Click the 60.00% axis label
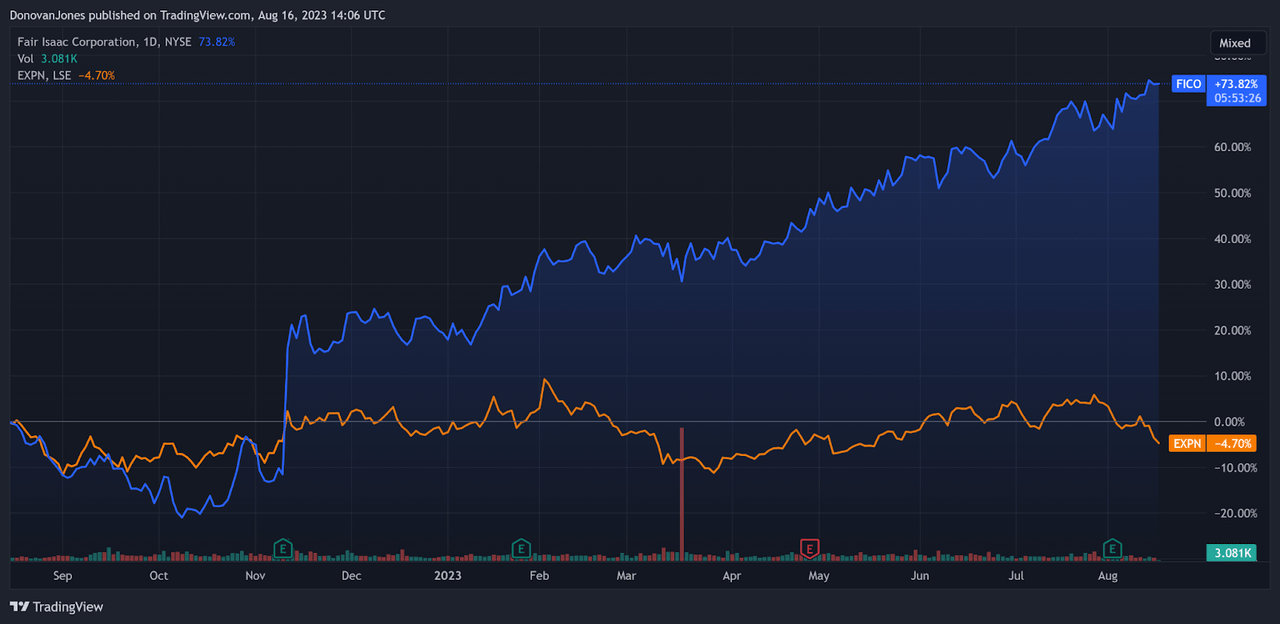The height and width of the screenshot is (624, 1280). coord(1231,147)
